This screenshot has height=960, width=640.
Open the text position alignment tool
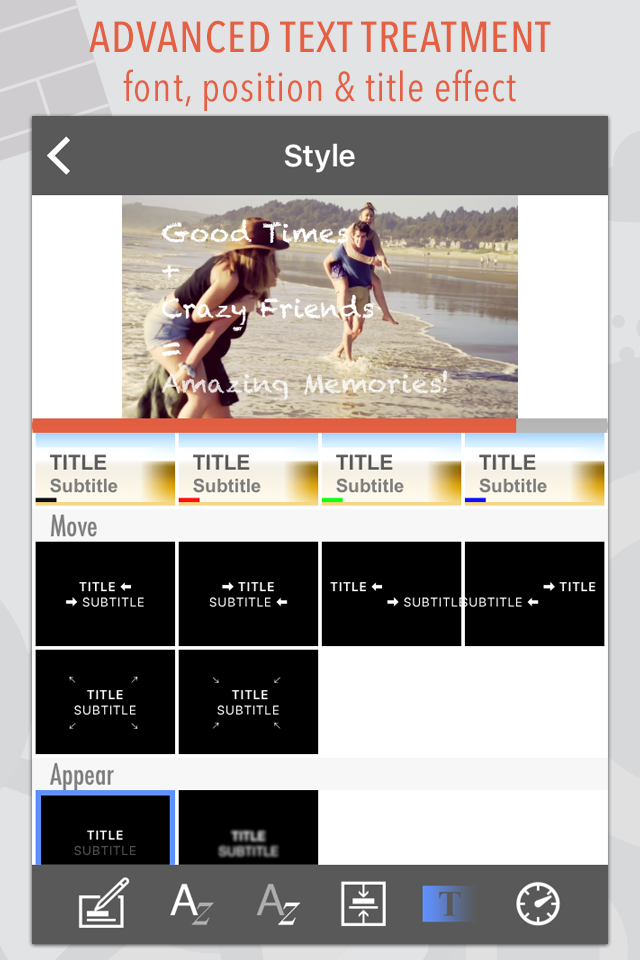tap(363, 904)
